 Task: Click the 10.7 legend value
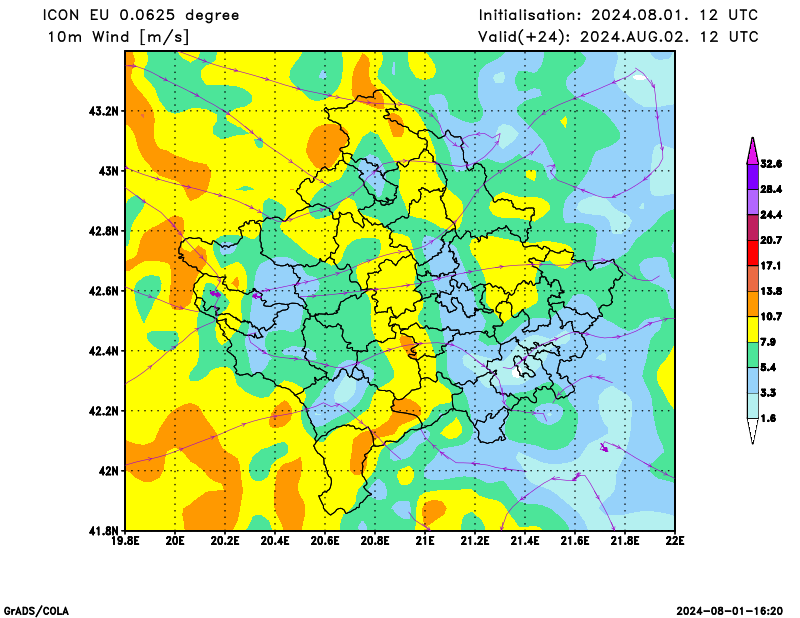pyautogui.click(x=771, y=317)
